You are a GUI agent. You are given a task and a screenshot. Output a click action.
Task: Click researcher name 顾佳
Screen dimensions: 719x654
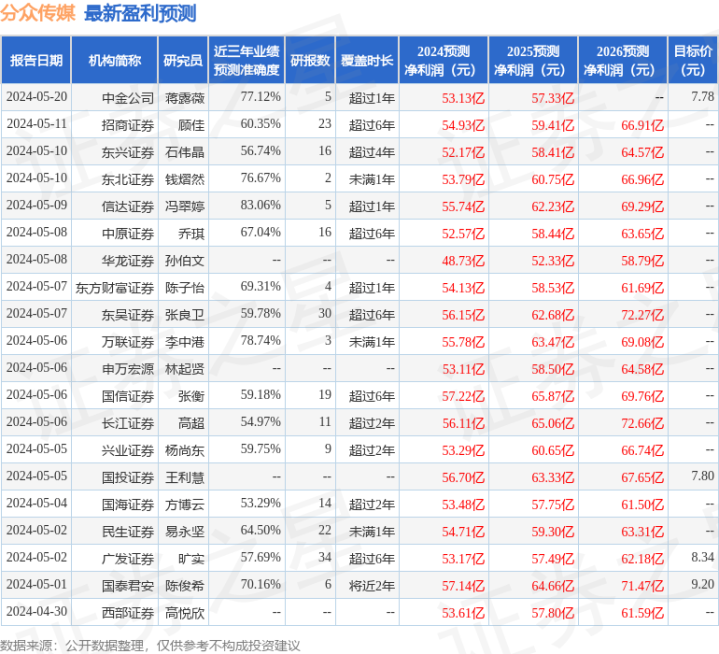click(x=191, y=125)
